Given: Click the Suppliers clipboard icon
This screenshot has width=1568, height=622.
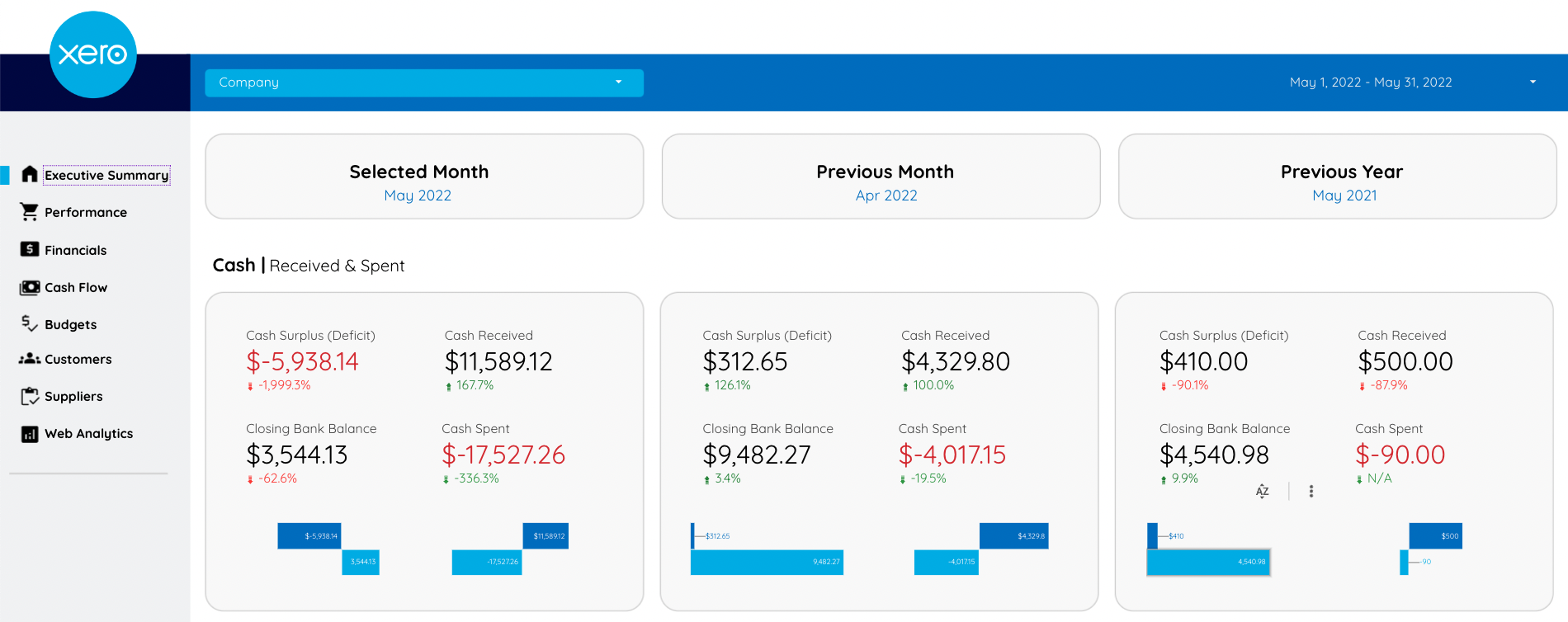Looking at the screenshot, I should coord(30,396).
